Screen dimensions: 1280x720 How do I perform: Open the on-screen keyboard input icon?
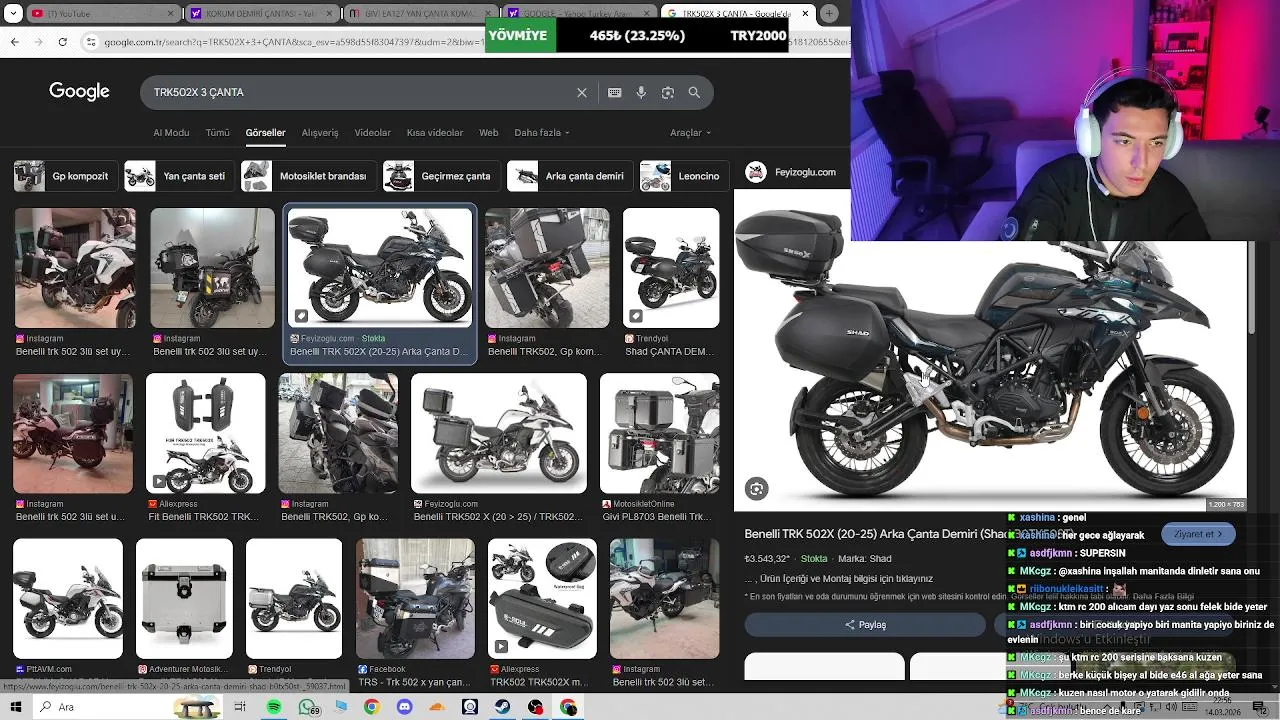coord(614,92)
